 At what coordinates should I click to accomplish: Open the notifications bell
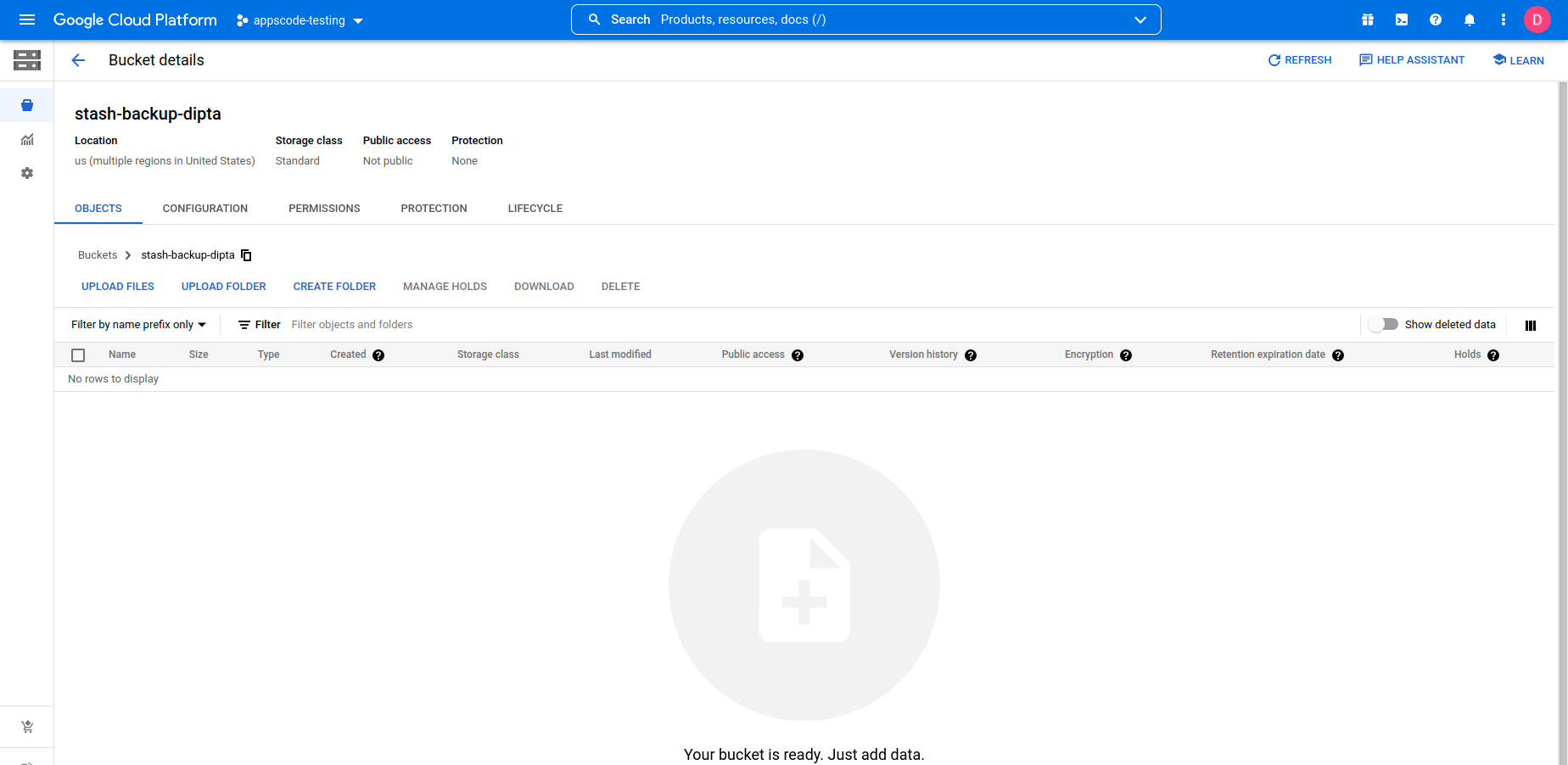pos(1470,20)
